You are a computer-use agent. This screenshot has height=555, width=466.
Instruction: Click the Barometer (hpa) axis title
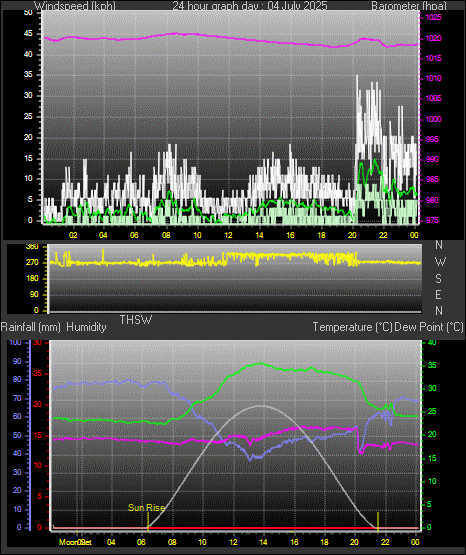[409, 5]
